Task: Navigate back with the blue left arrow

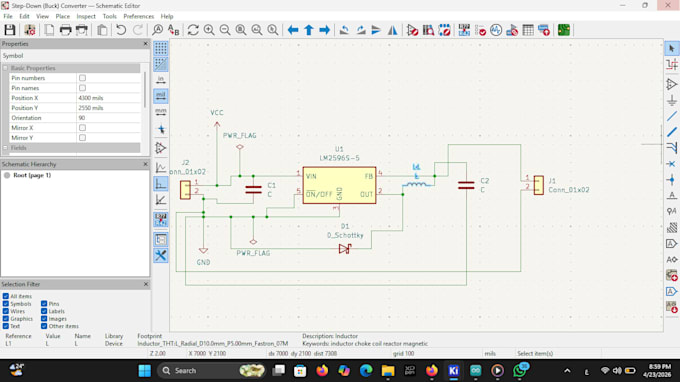Action: pos(293,30)
